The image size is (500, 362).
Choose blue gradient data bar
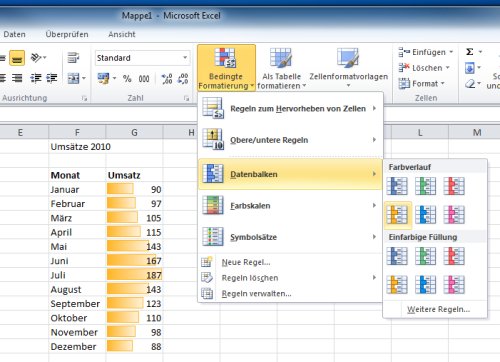397,186
